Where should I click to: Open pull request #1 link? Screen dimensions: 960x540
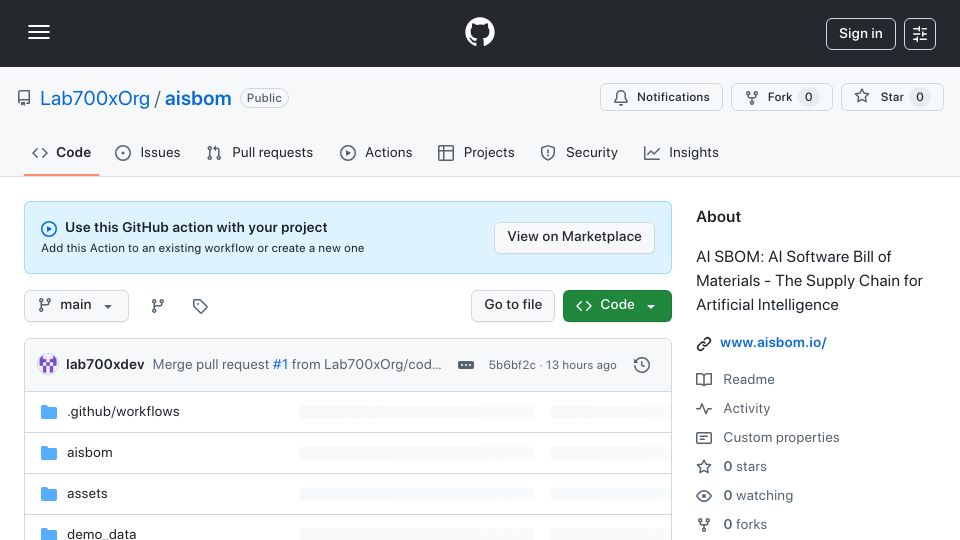280,364
